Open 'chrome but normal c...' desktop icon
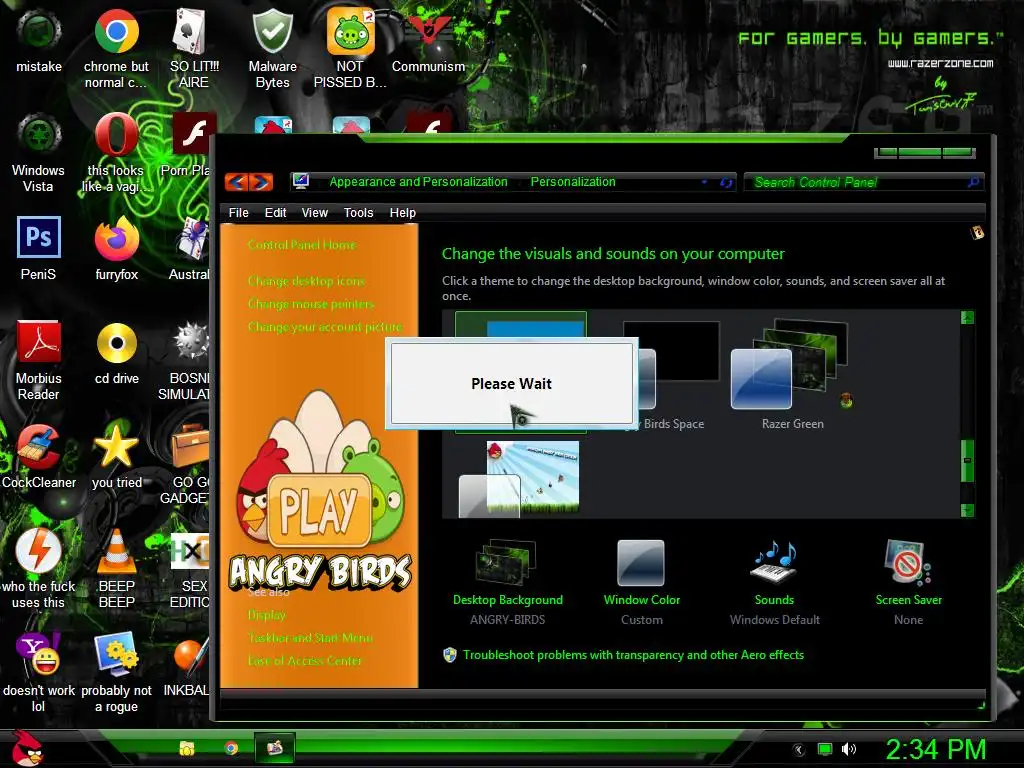Screen dimensions: 1024x768 (x=116, y=31)
